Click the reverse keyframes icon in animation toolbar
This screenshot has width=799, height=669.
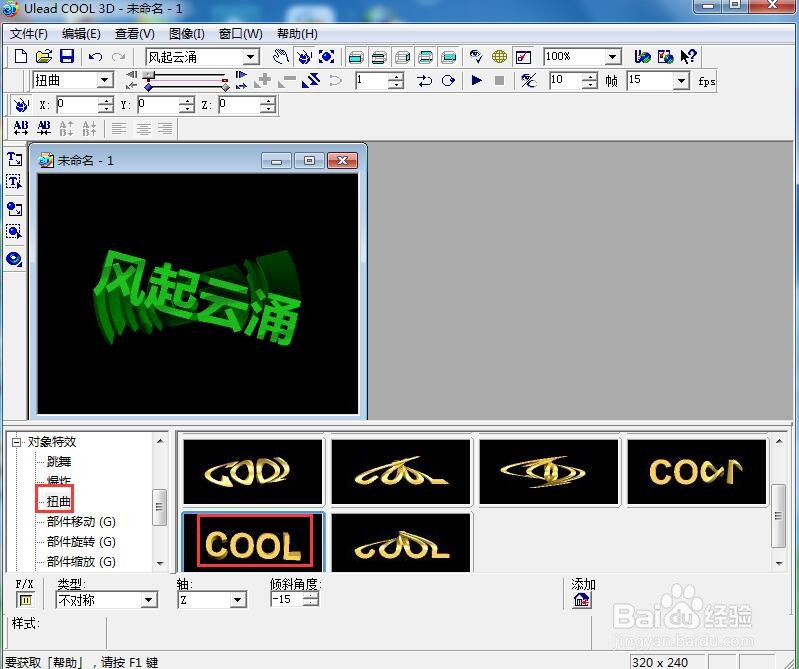[x=310, y=81]
